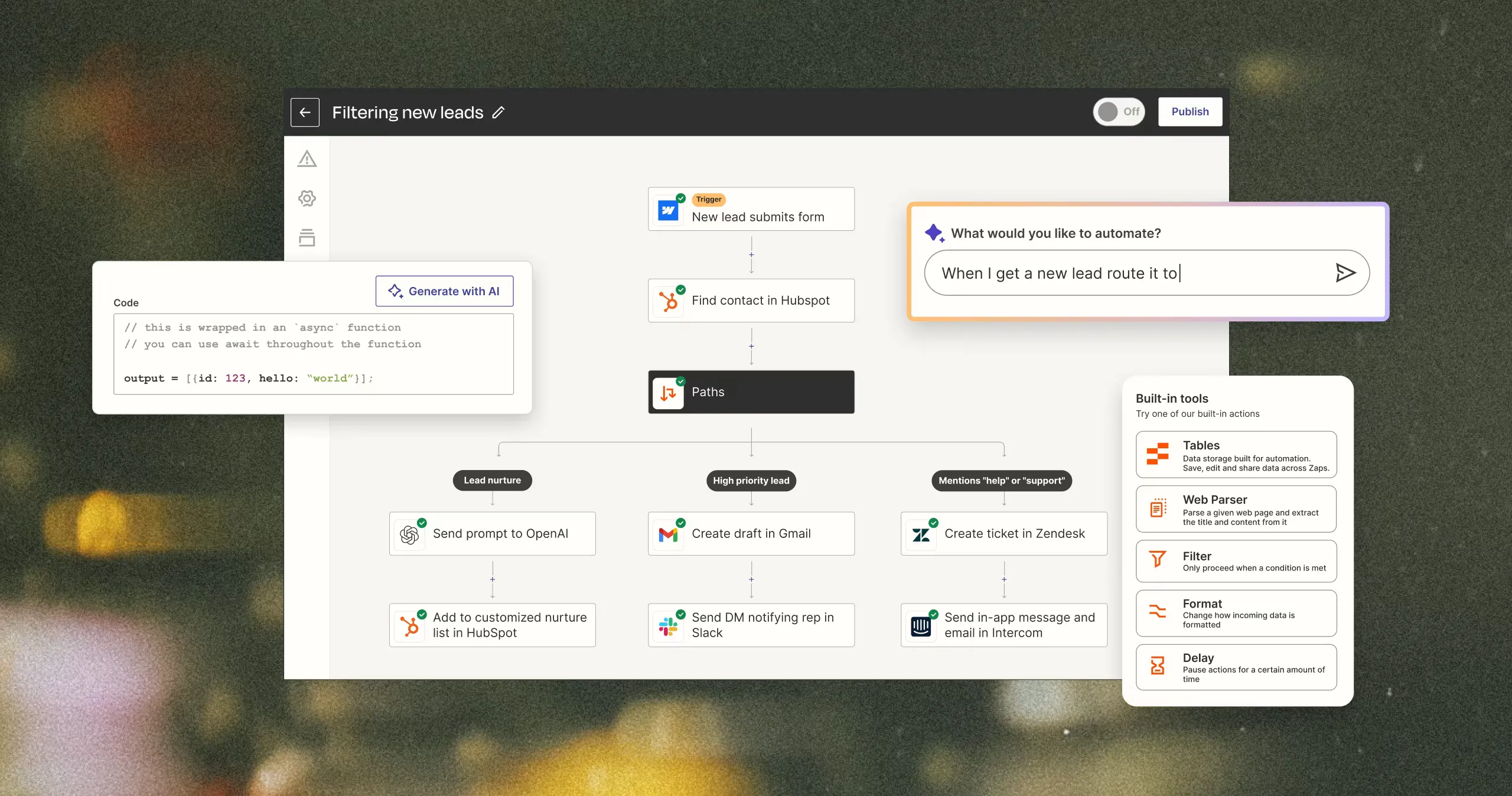
Task: Toggle the Zap Off switch on
Action: click(x=1119, y=112)
